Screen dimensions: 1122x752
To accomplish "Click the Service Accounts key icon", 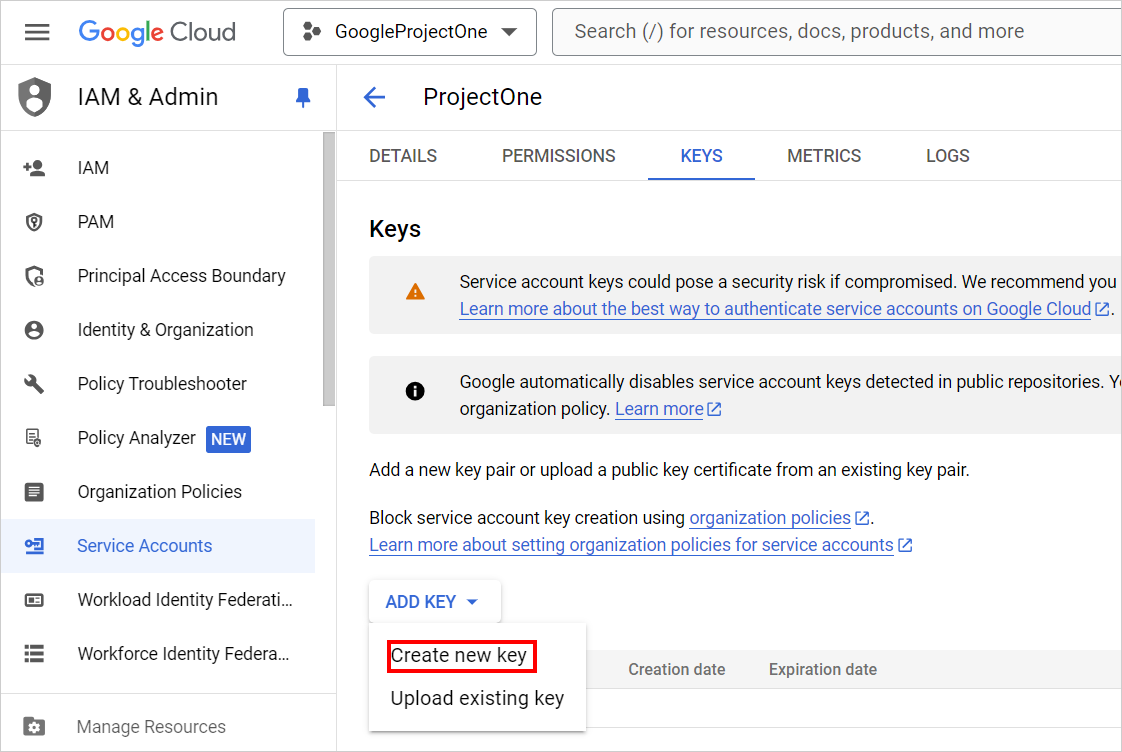I will (34, 546).
